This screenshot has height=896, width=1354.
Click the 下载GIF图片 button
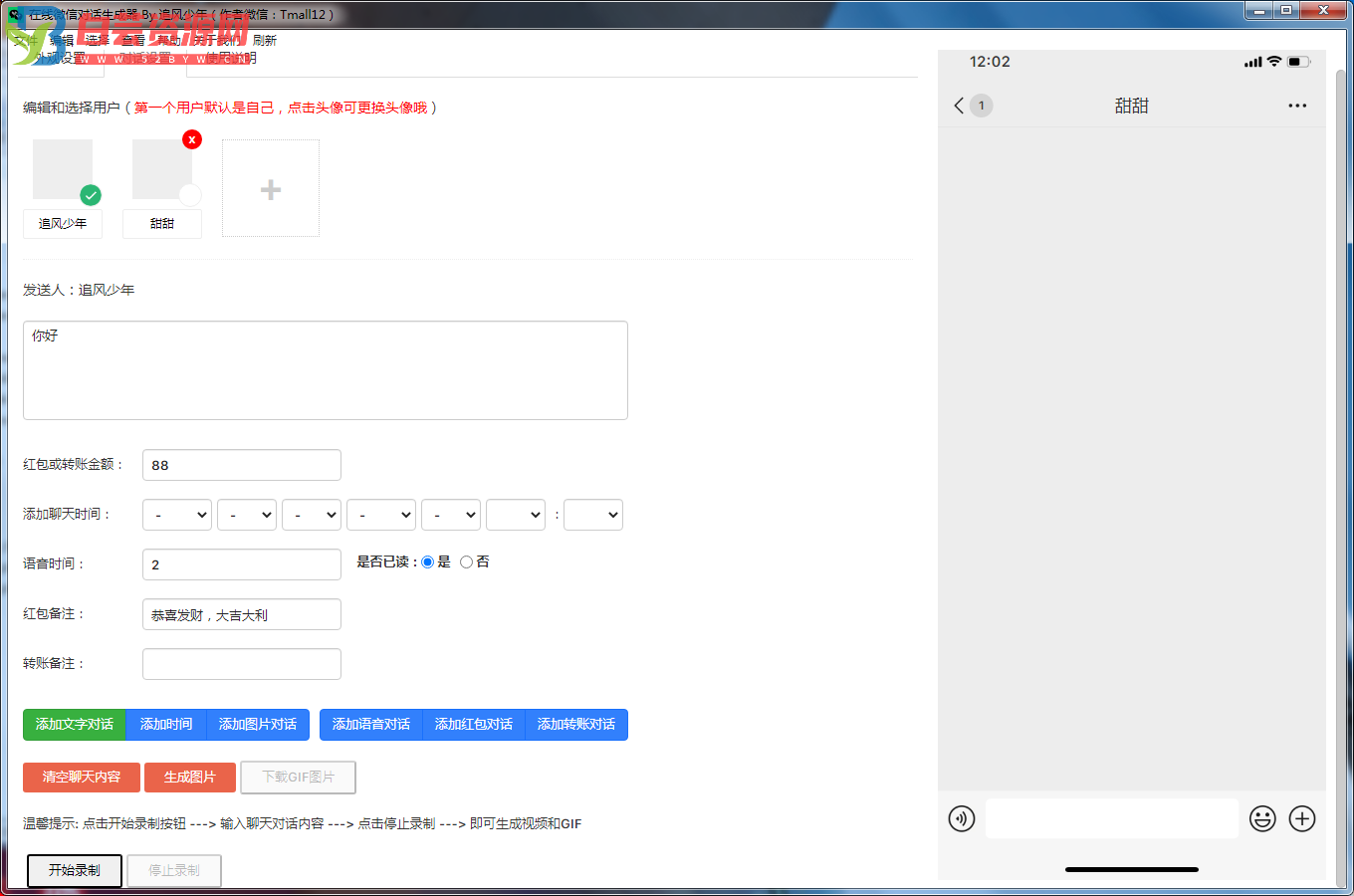pos(298,778)
